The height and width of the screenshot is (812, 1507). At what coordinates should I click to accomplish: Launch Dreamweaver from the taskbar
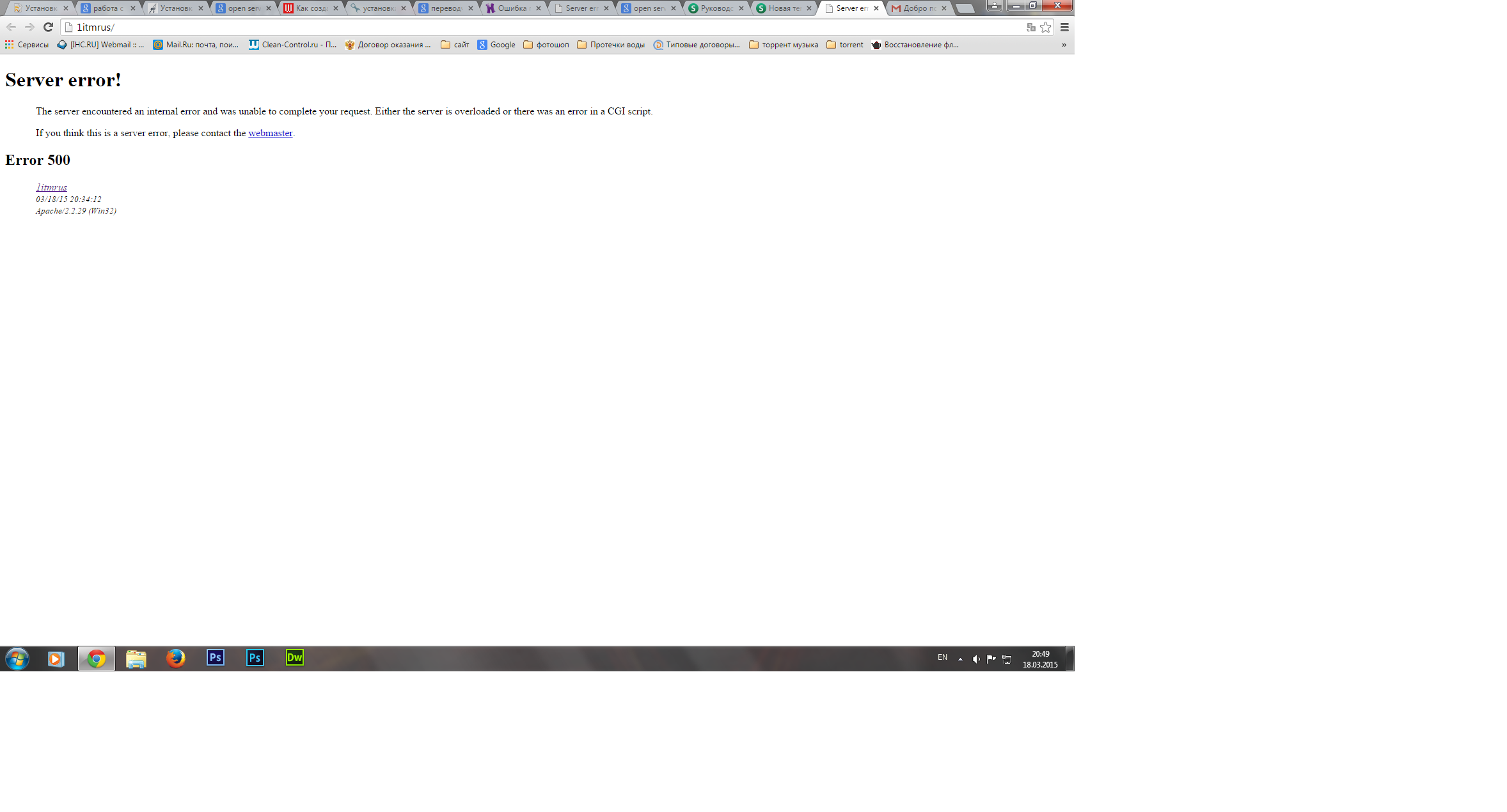[294, 658]
